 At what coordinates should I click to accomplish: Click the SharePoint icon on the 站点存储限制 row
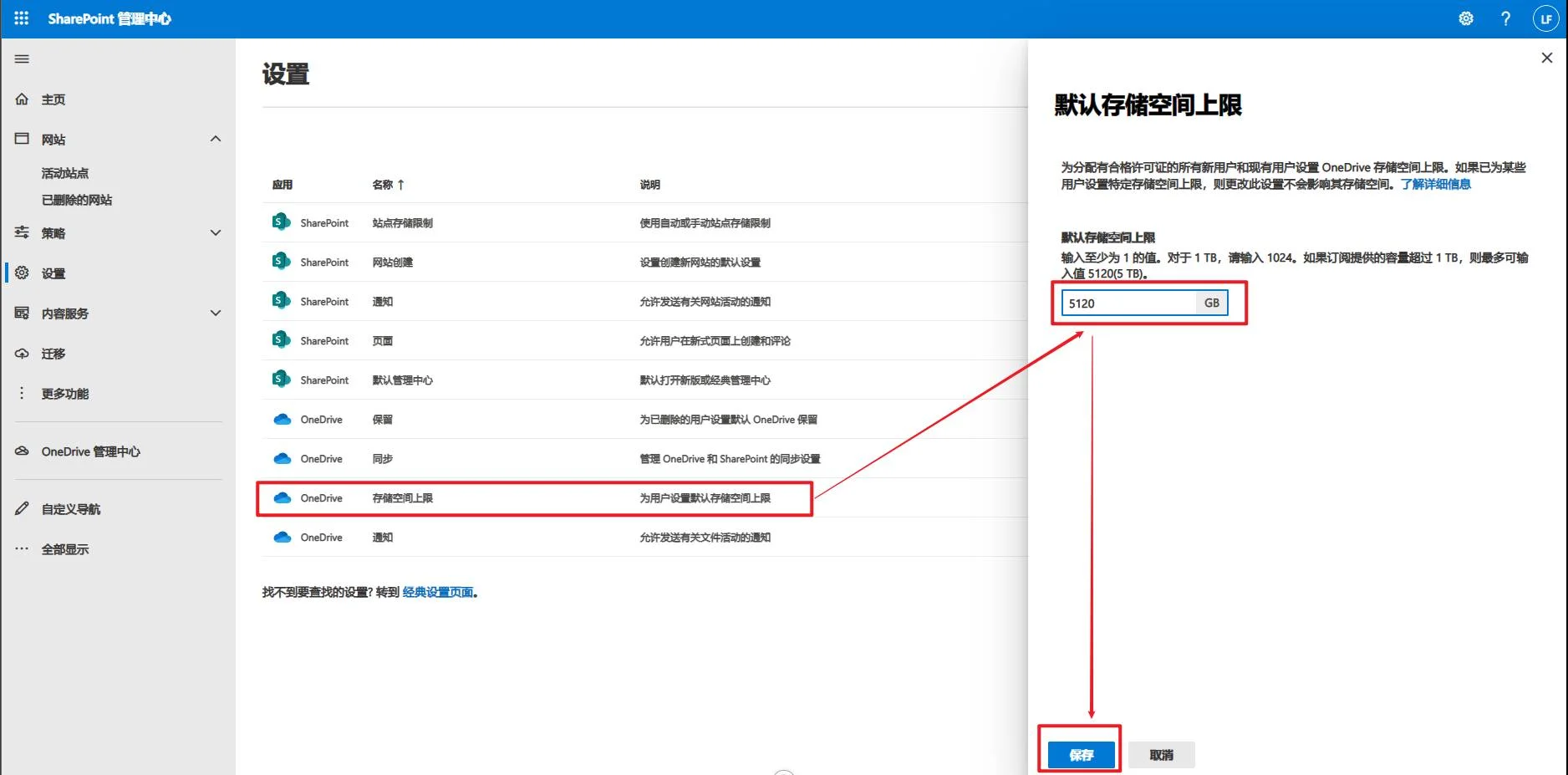(280, 222)
